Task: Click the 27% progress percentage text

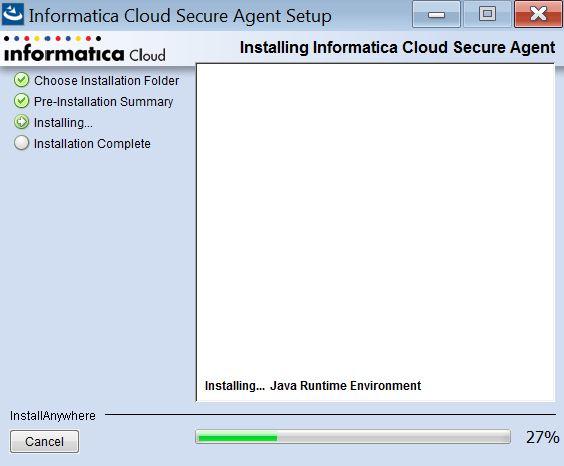Action: (542, 437)
